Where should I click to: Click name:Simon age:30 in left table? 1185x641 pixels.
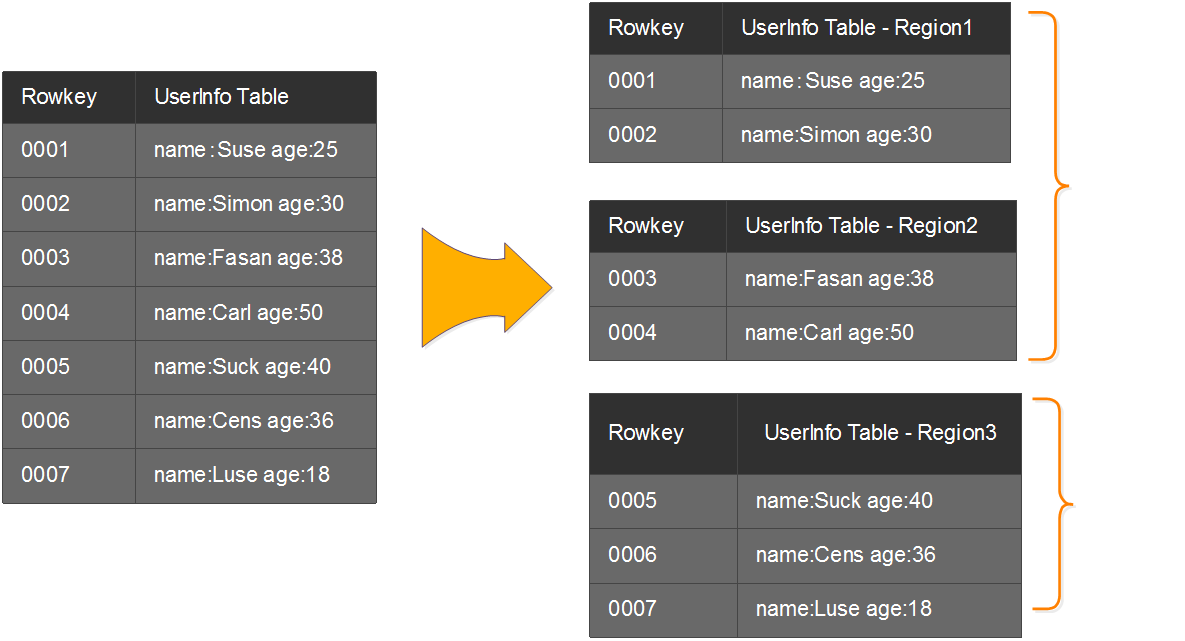(248, 205)
